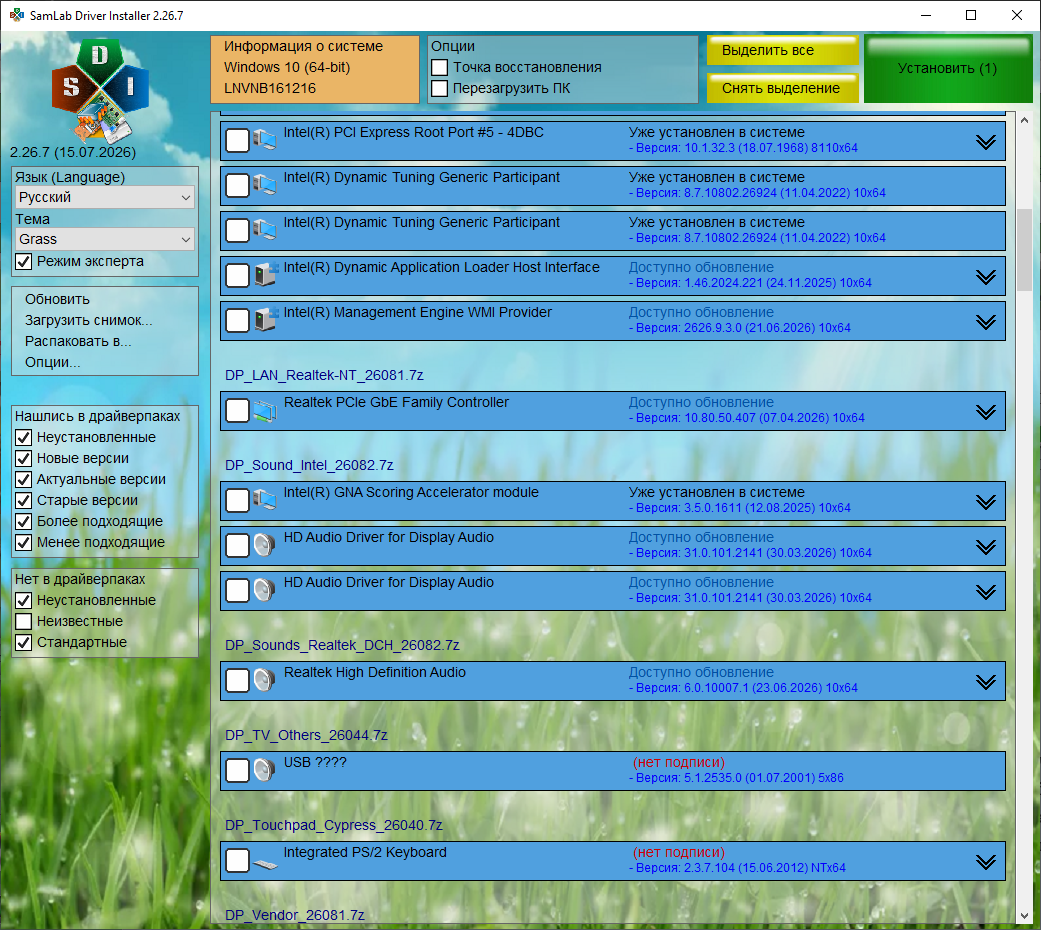The height and width of the screenshot is (930, 1041).
Task: Select Realtek High Definition Audio driver checkbox
Action: coord(237,680)
